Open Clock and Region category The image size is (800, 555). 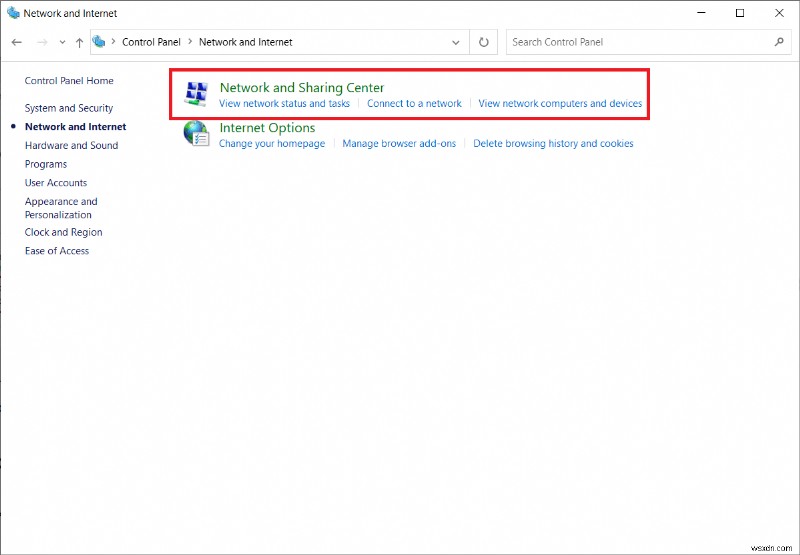point(64,232)
